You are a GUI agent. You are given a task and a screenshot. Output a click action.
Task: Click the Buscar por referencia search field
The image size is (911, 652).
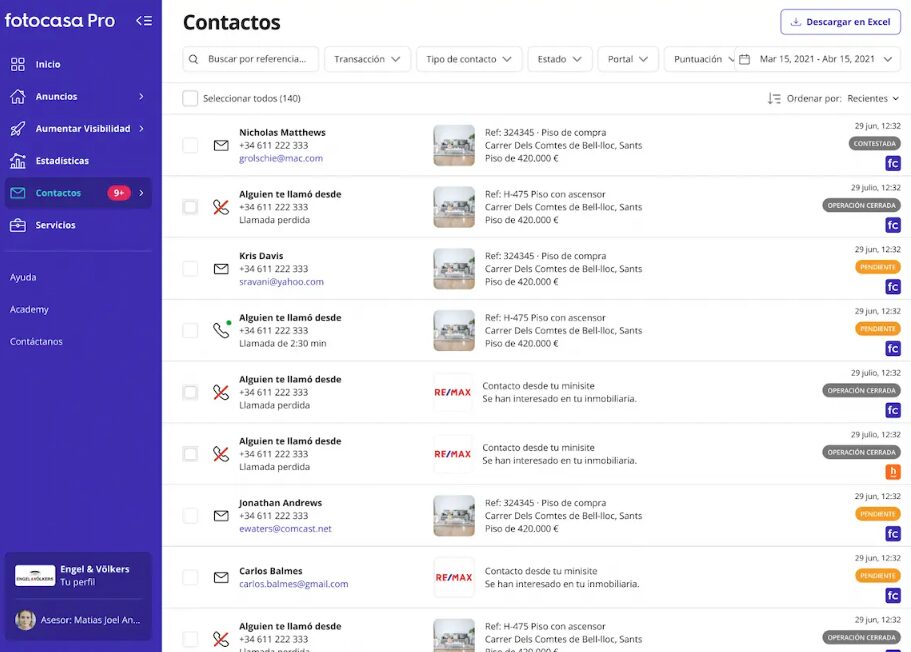click(x=256, y=59)
